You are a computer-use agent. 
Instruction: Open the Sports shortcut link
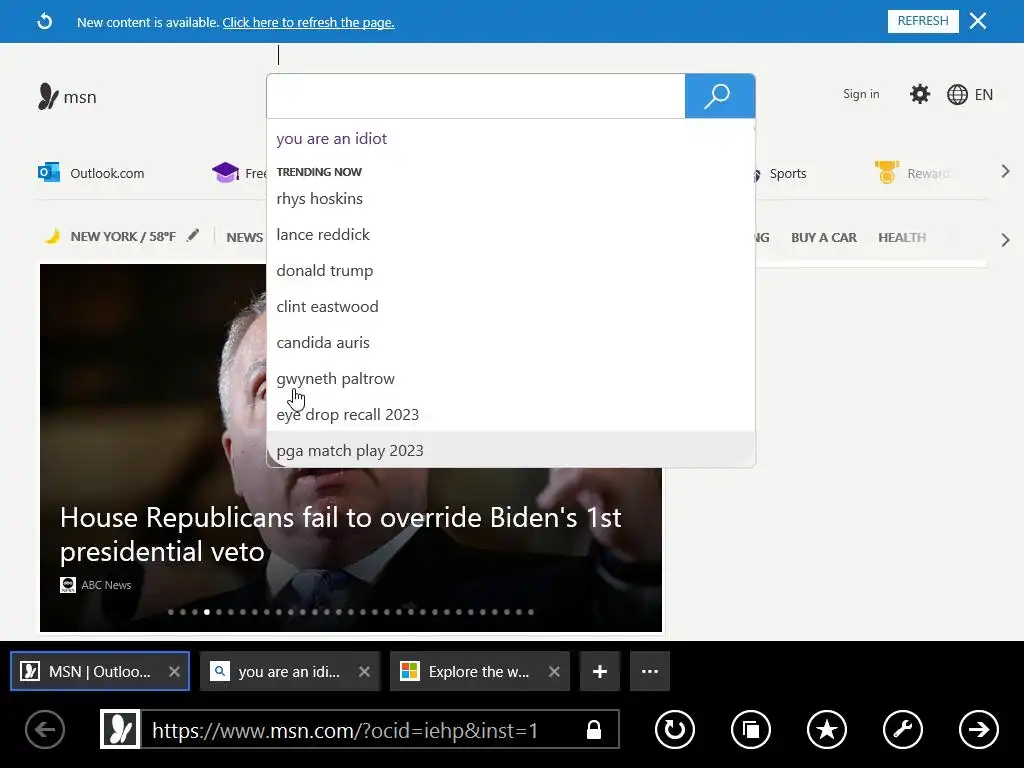click(x=788, y=174)
